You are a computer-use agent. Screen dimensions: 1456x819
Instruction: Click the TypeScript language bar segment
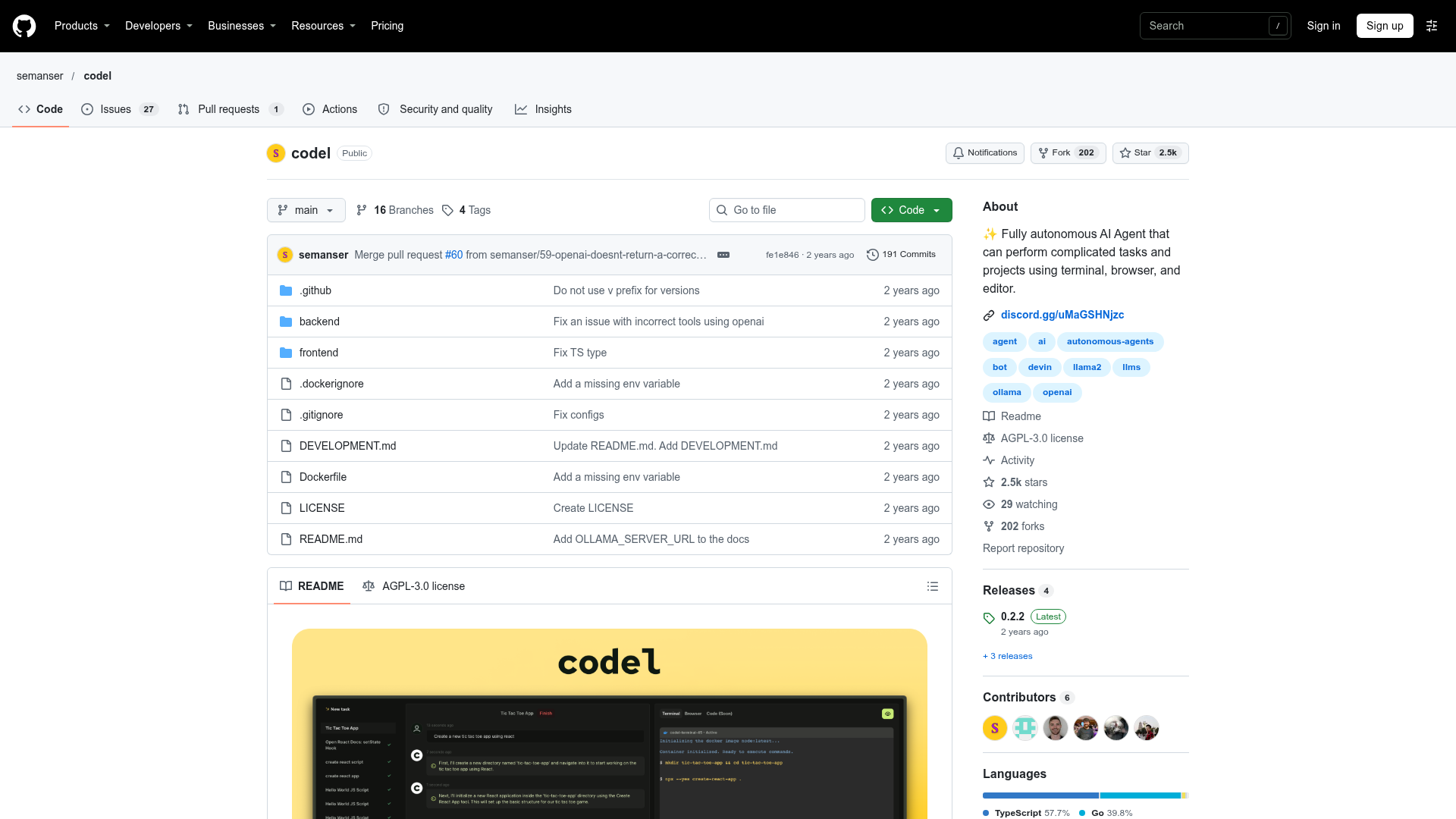[x=1040, y=795]
